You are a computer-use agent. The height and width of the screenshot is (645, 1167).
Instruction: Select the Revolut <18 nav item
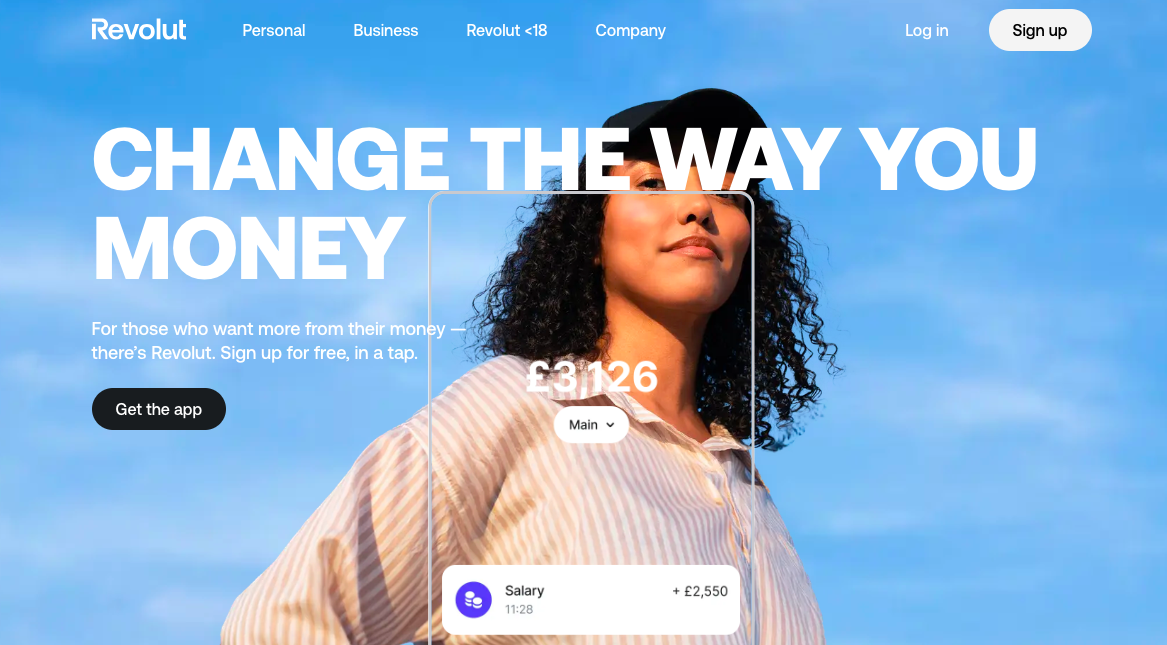pos(507,31)
